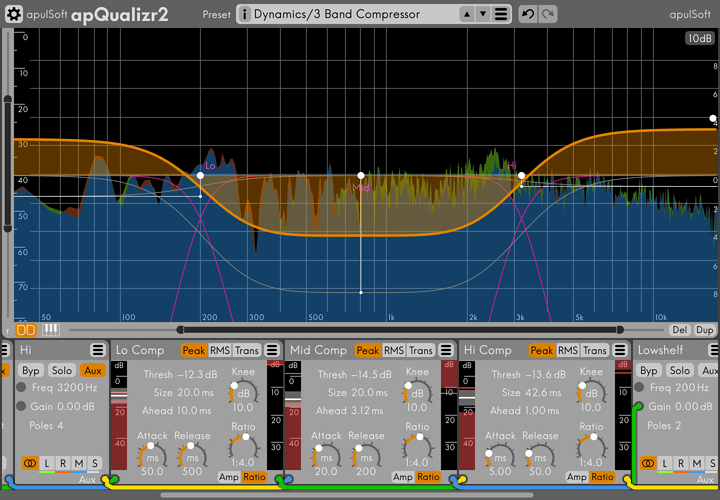This screenshot has width=720, height=500.
Task: Select Trans mode in Mid Comp
Action: 421,350
